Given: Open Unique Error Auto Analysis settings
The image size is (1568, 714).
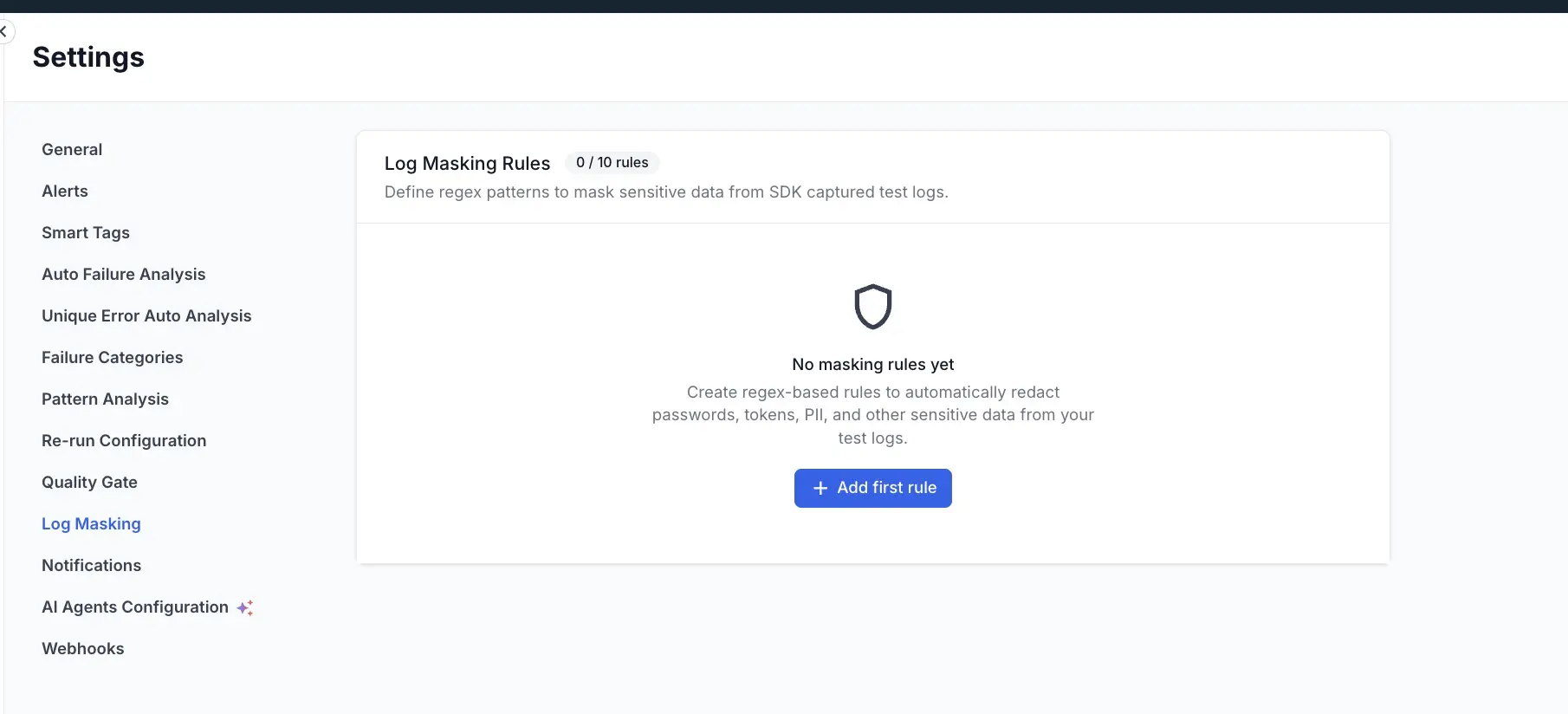Looking at the screenshot, I should point(146,315).
